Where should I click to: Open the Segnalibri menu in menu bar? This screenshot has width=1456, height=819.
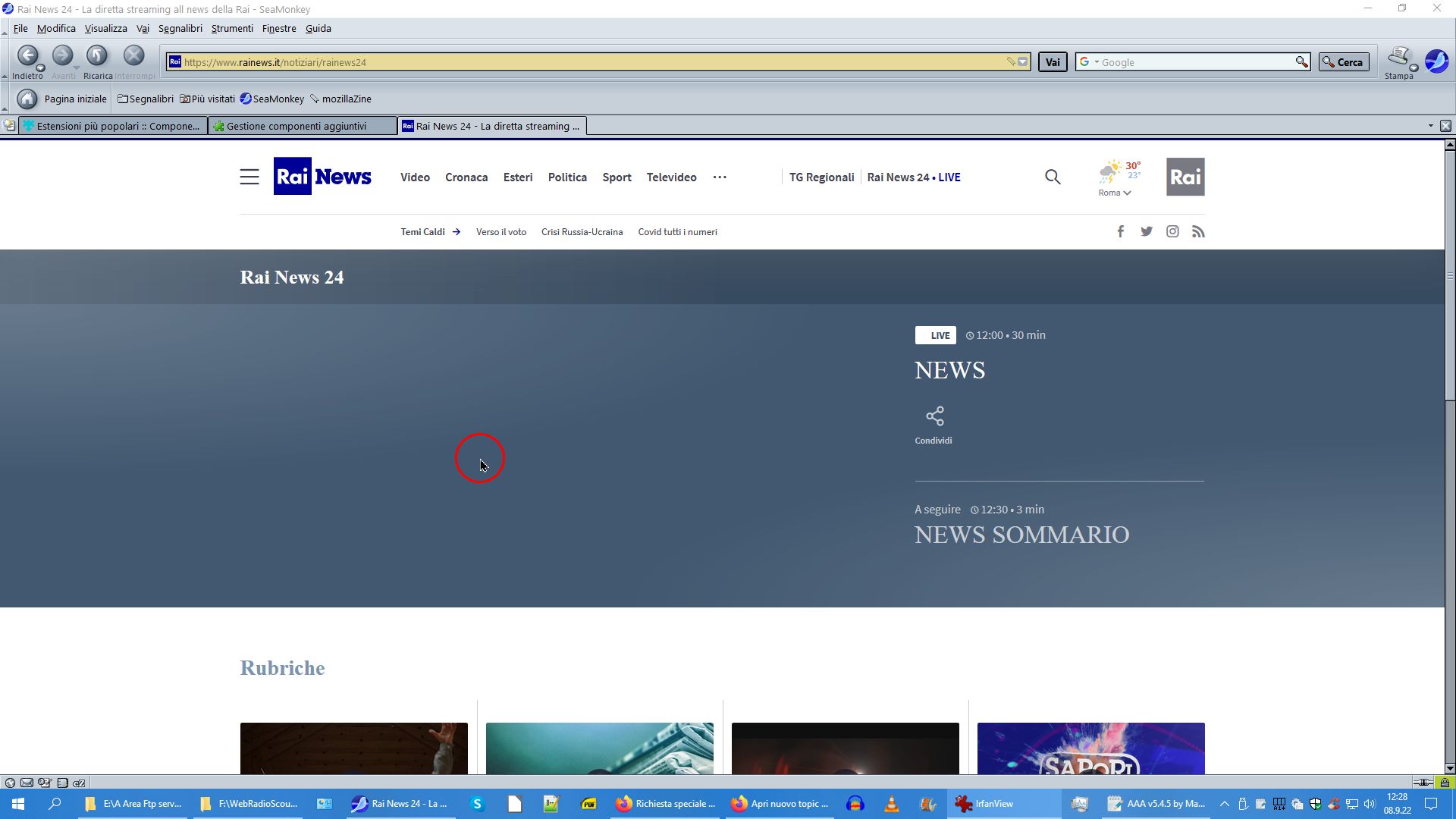pyautogui.click(x=180, y=28)
